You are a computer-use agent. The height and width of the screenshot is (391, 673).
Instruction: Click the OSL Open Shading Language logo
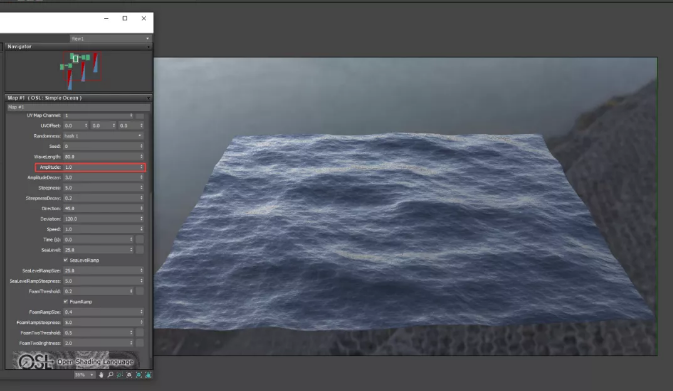76,361
